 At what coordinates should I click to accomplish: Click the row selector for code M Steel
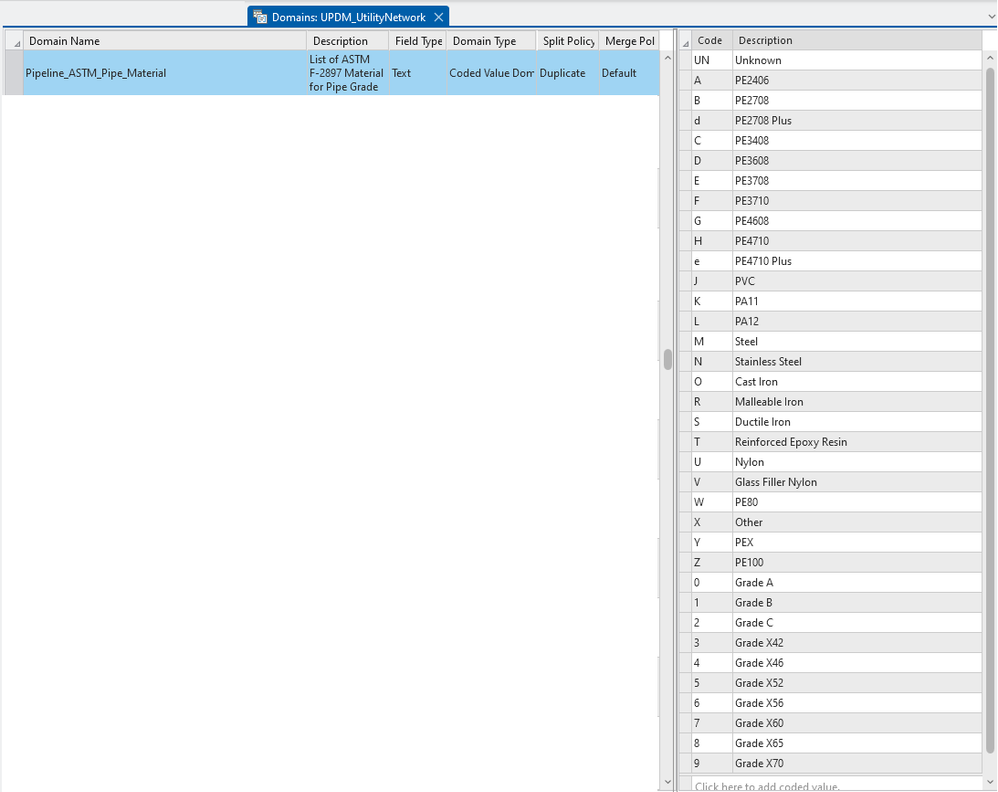(x=685, y=341)
